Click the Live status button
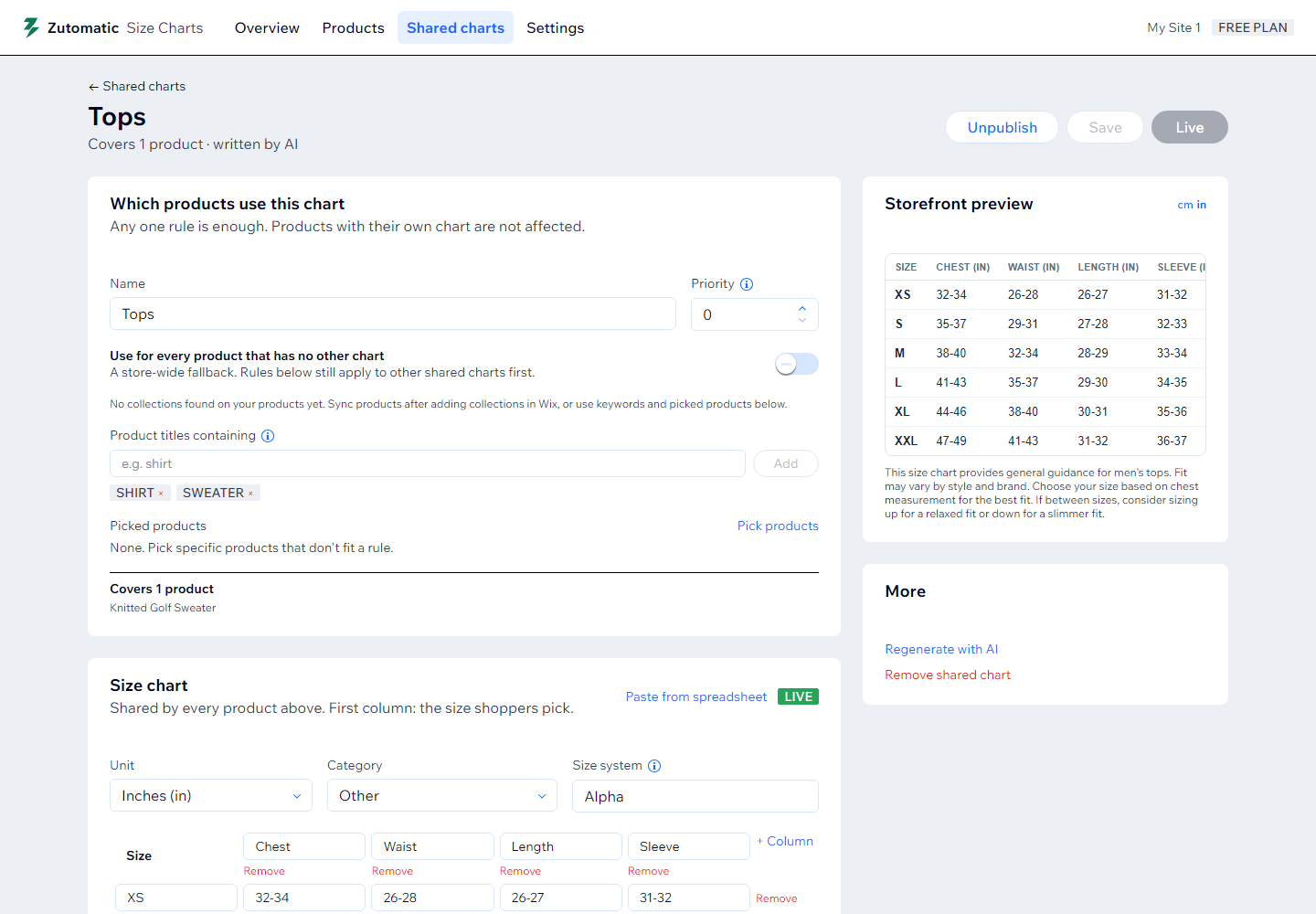1316x914 pixels. click(x=1189, y=127)
